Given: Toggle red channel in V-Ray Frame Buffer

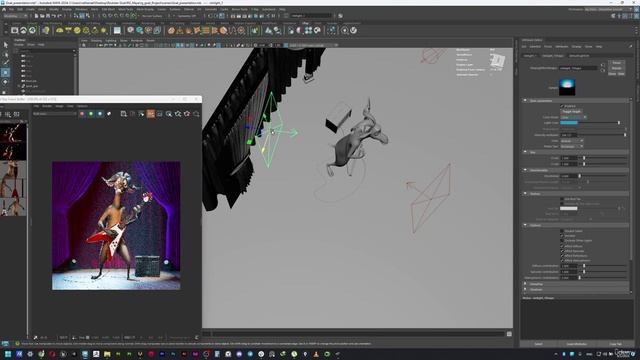Looking at the screenshot, I should tap(82, 114).
